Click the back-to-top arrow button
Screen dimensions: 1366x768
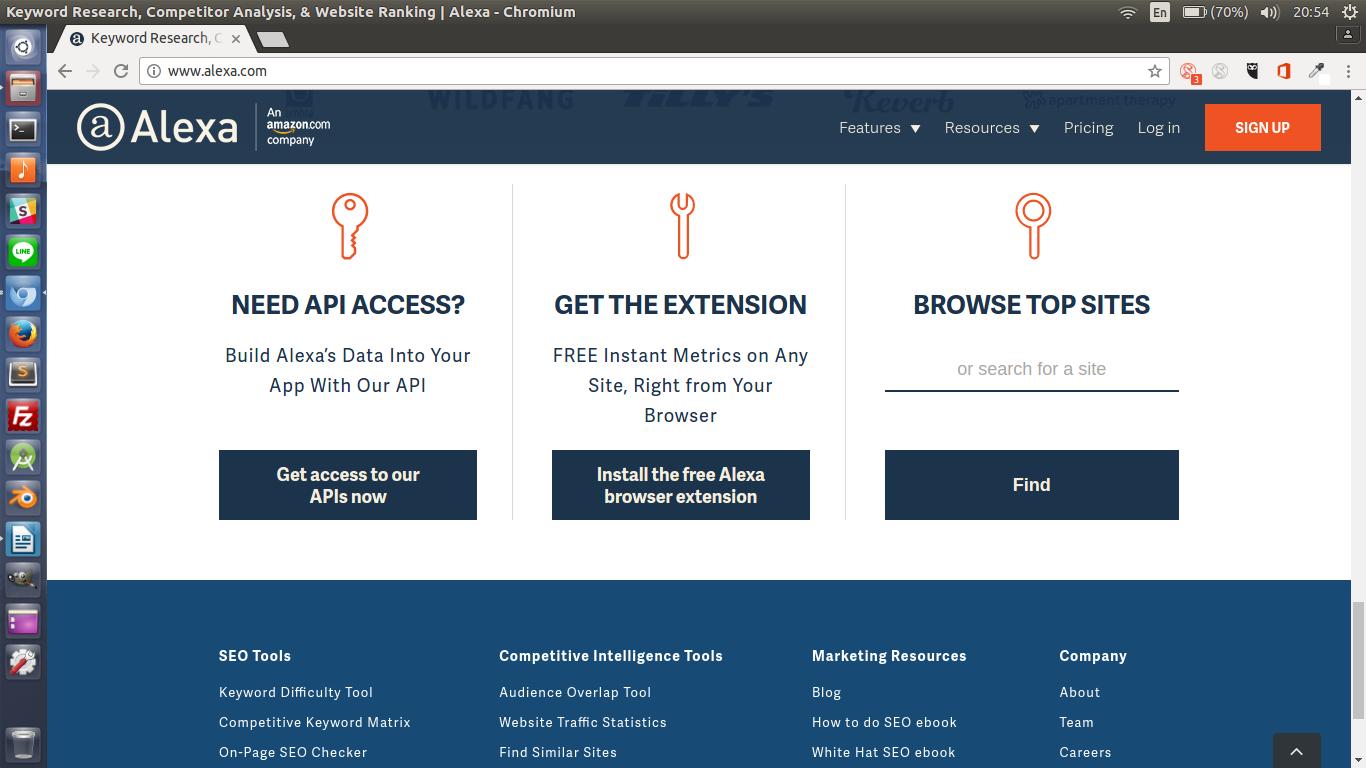1297,751
